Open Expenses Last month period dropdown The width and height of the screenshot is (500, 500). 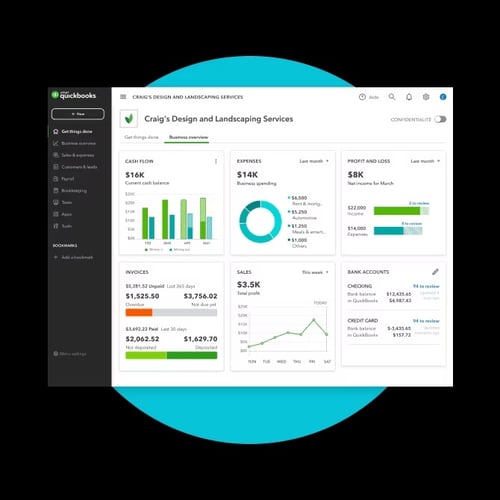point(314,161)
